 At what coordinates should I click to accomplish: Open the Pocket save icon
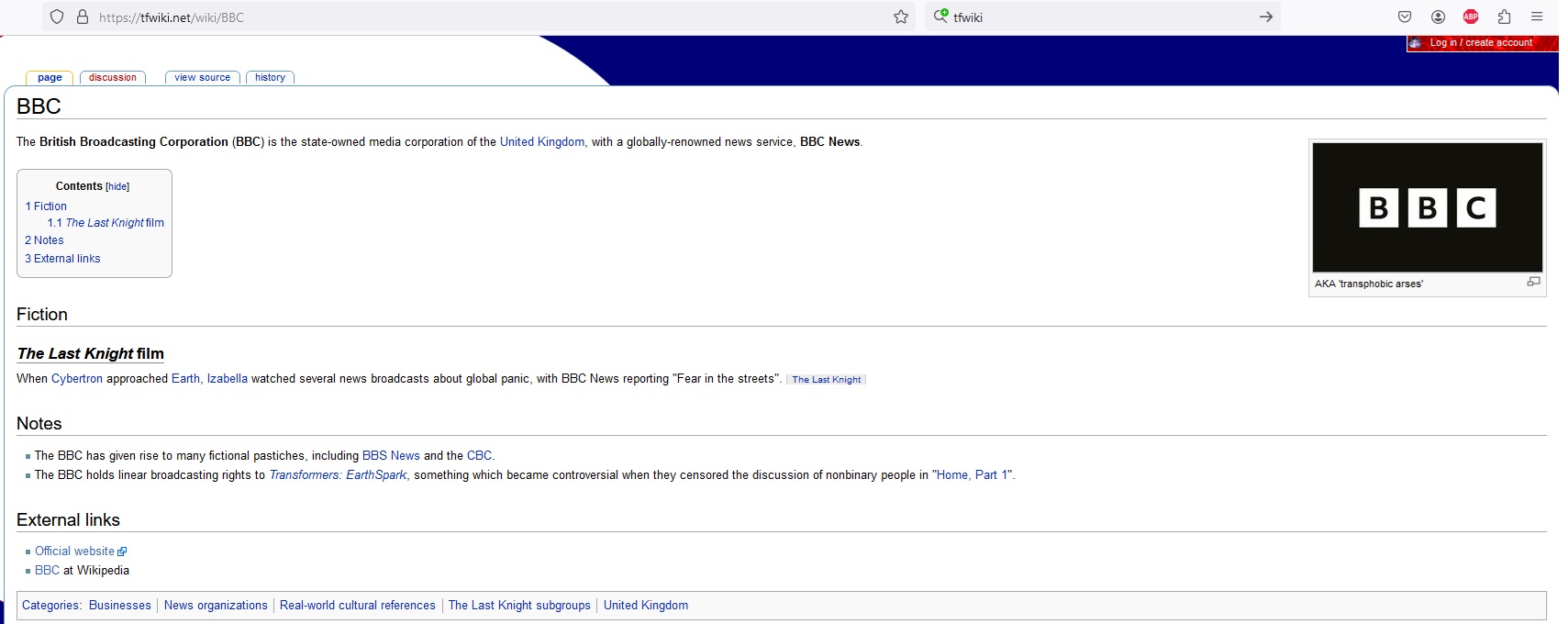pyautogui.click(x=1405, y=17)
